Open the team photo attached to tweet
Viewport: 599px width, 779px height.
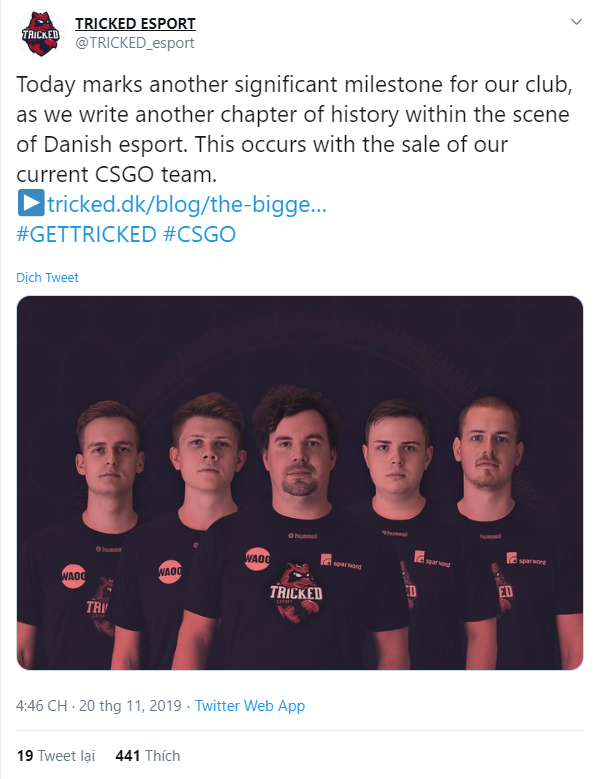300,483
